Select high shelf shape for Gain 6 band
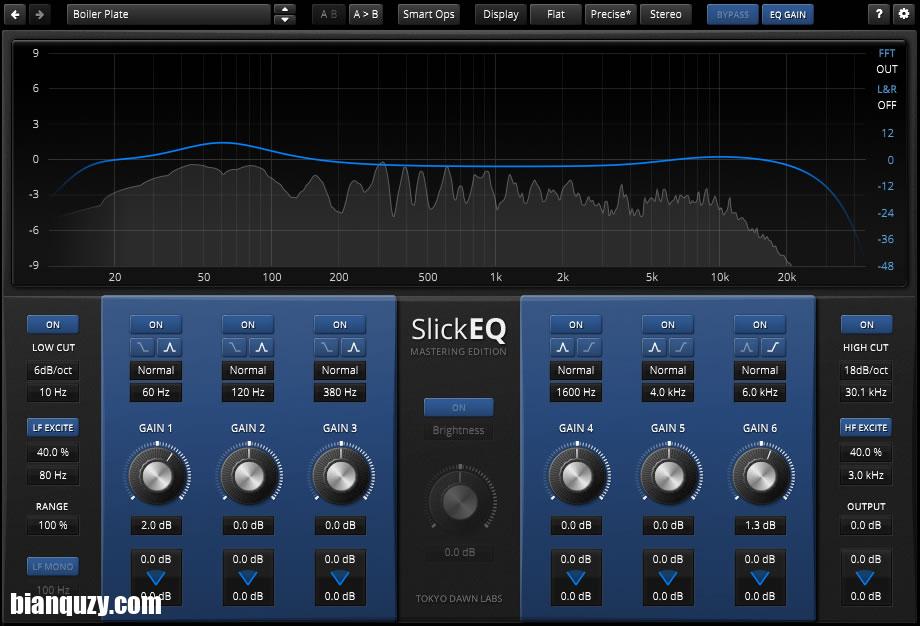The width and height of the screenshot is (920, 626). tap(774, 347)
